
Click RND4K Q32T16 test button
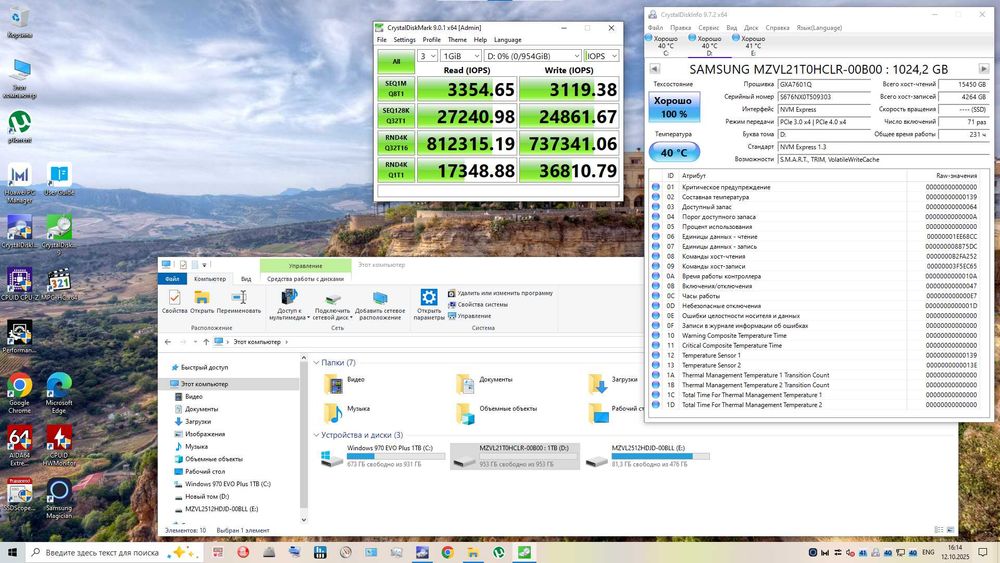click(x=396, y=143)
